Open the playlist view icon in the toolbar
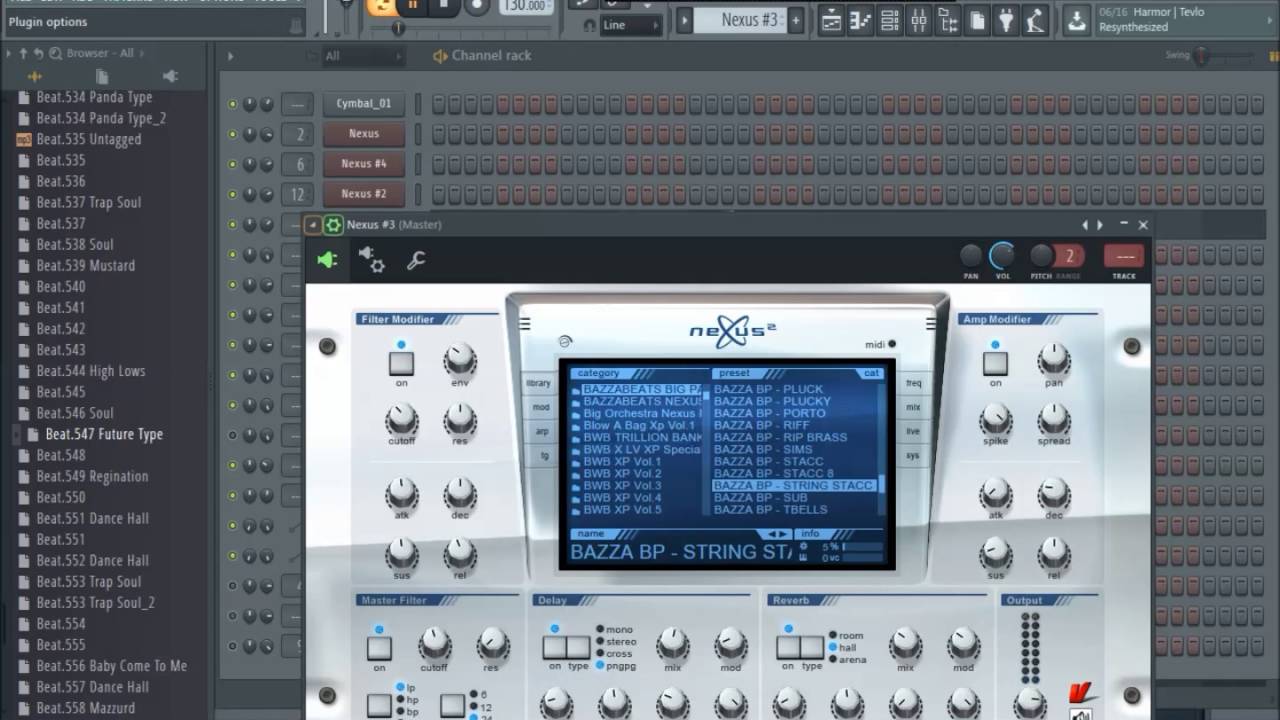 click(x=831, y=20)
